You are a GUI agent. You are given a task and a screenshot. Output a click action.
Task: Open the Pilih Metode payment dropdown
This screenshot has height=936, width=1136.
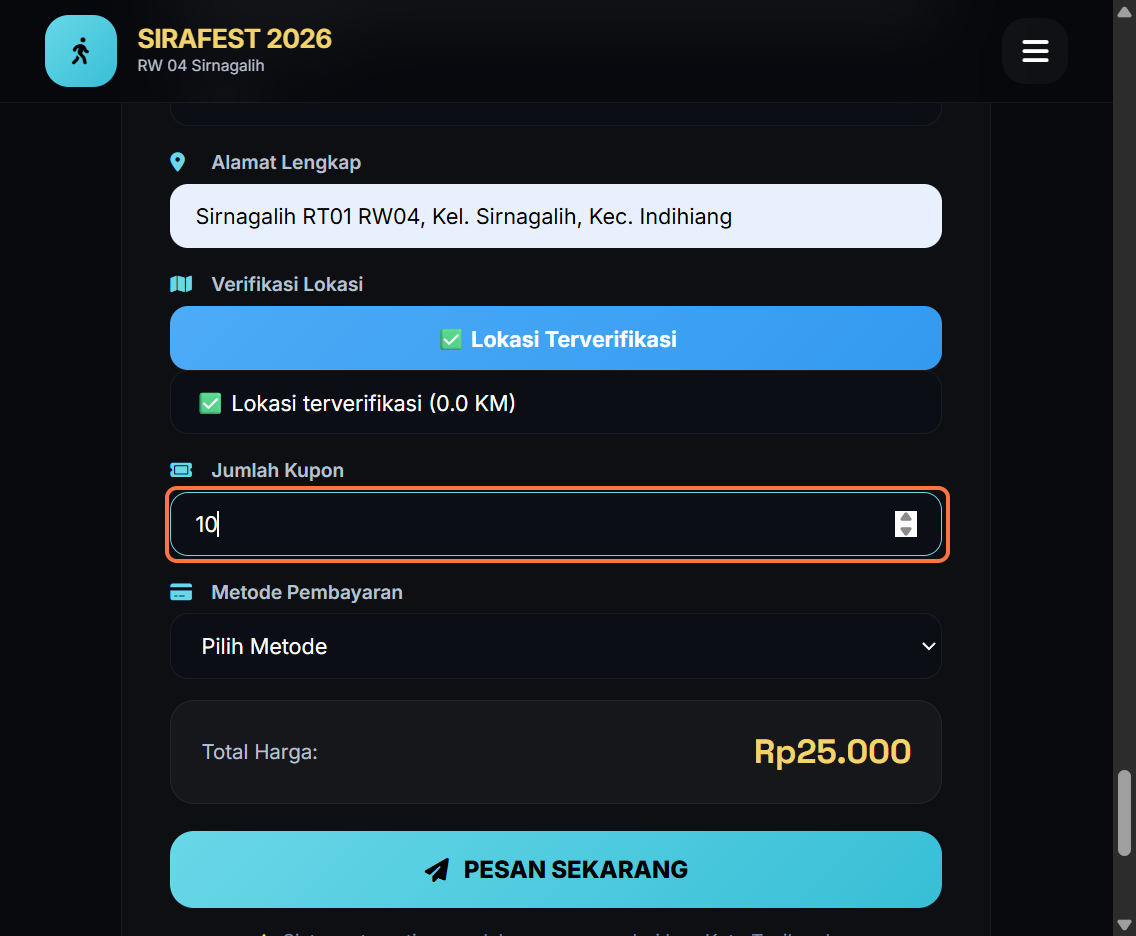pyautogui.click(x=556, y=646)
